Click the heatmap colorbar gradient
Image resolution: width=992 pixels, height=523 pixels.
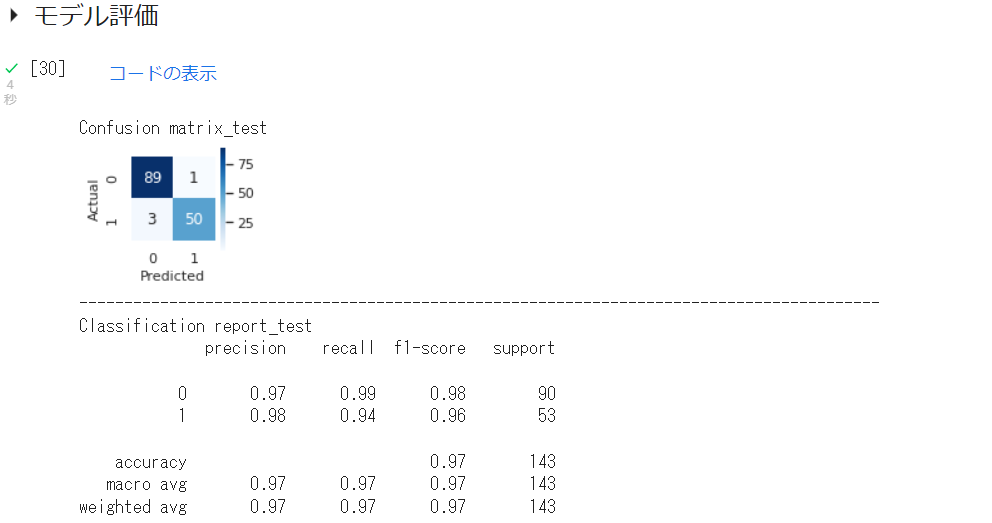pos(222,198)
